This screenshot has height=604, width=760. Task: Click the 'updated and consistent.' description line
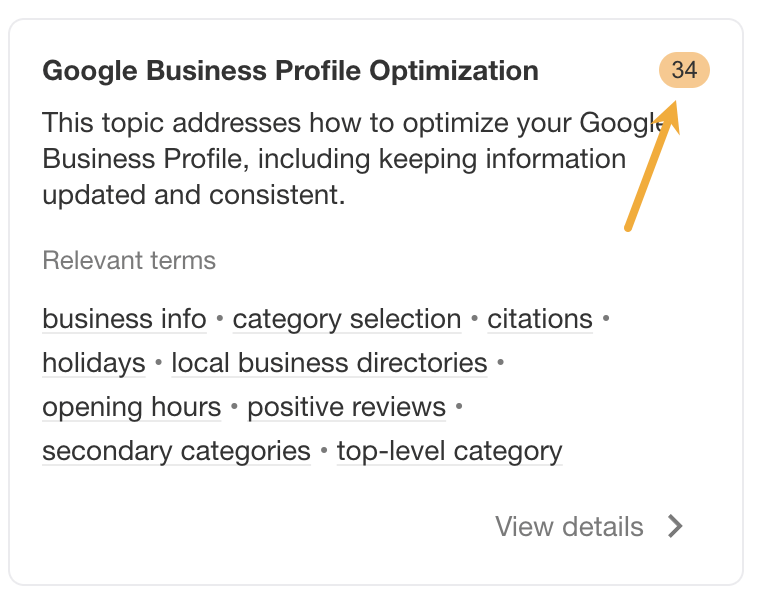193,194
